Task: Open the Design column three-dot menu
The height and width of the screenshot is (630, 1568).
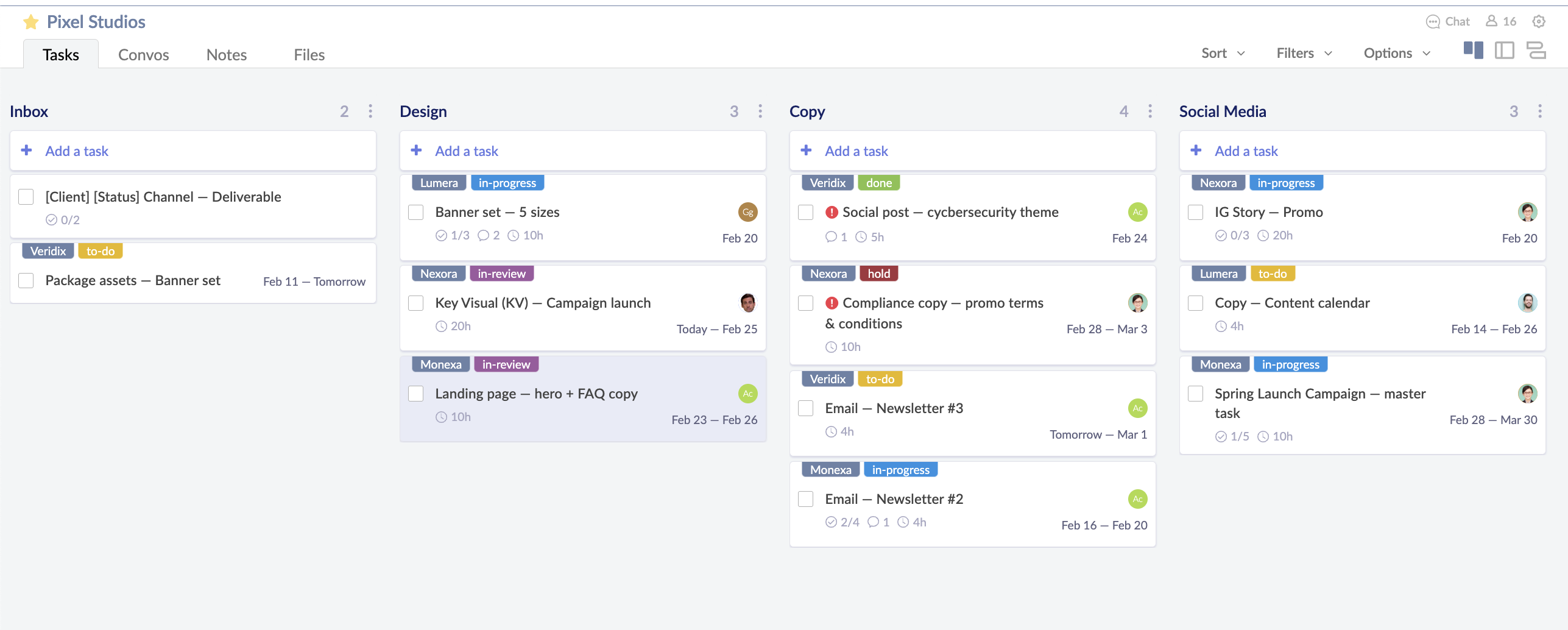Action: pos(760,111)
